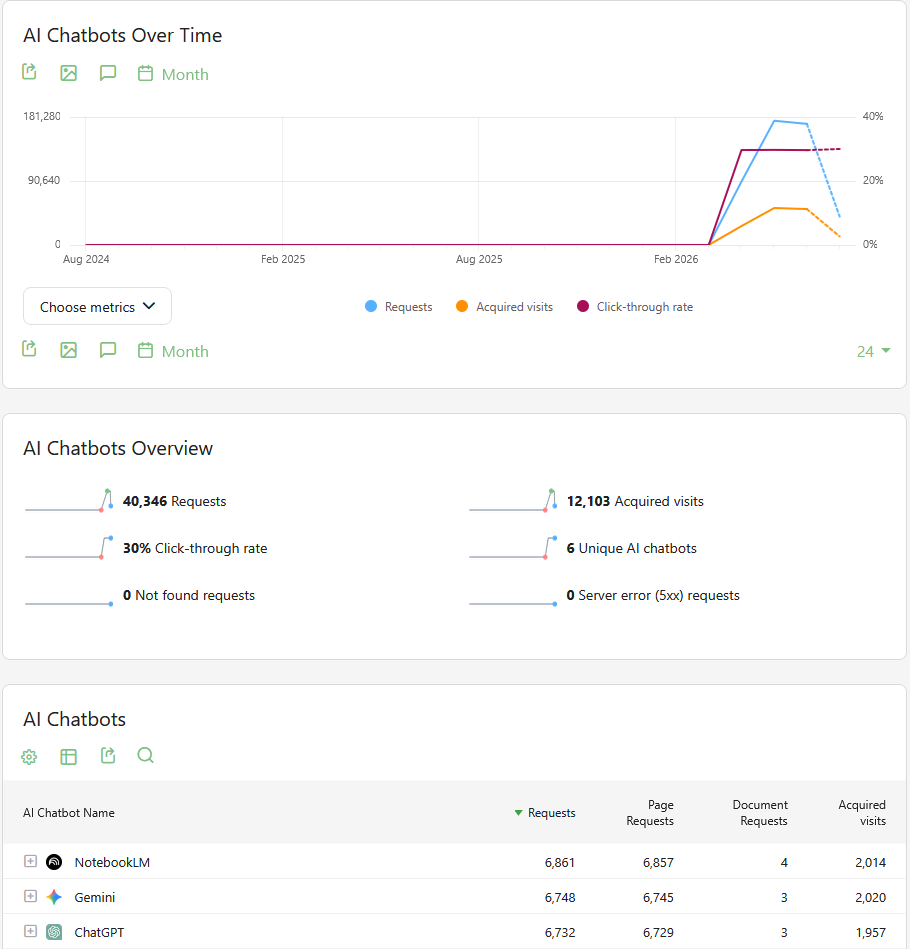Click Gemini chatbot name
Screen dimensions: 910x949
[94, 898]
